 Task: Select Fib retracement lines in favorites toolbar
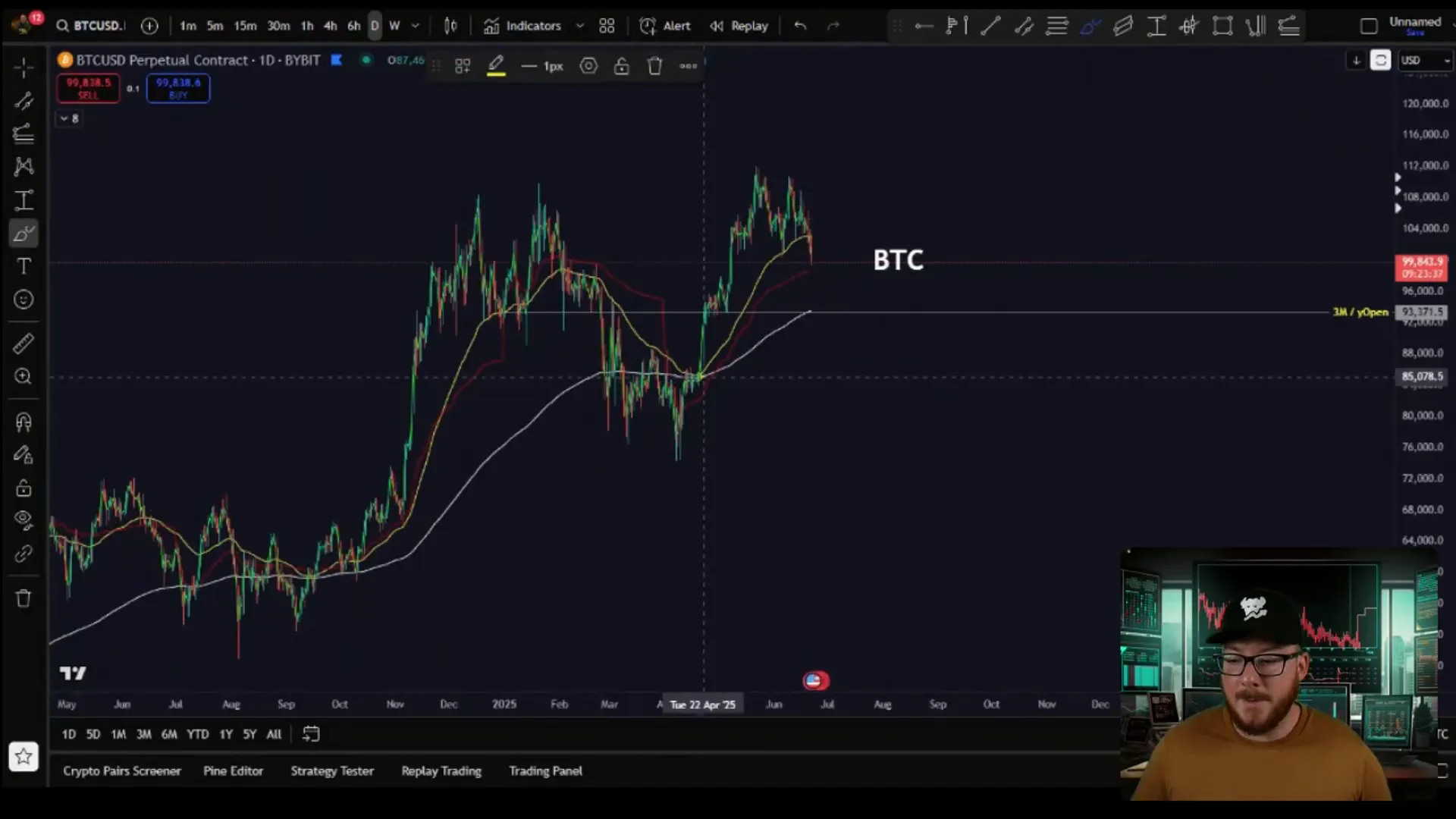tap(1057, 26)
